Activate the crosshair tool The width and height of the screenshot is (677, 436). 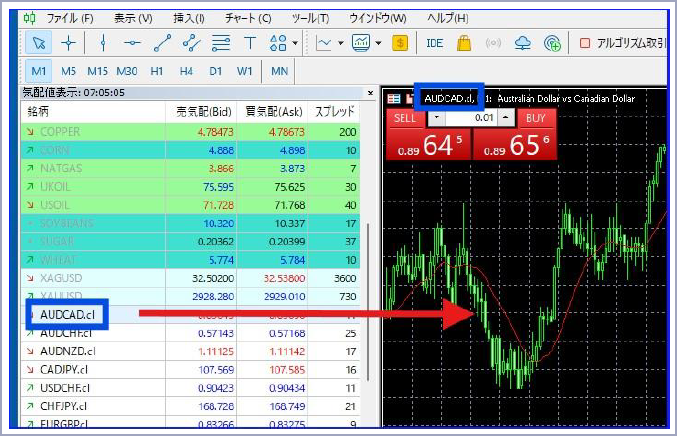coord(68,43)
